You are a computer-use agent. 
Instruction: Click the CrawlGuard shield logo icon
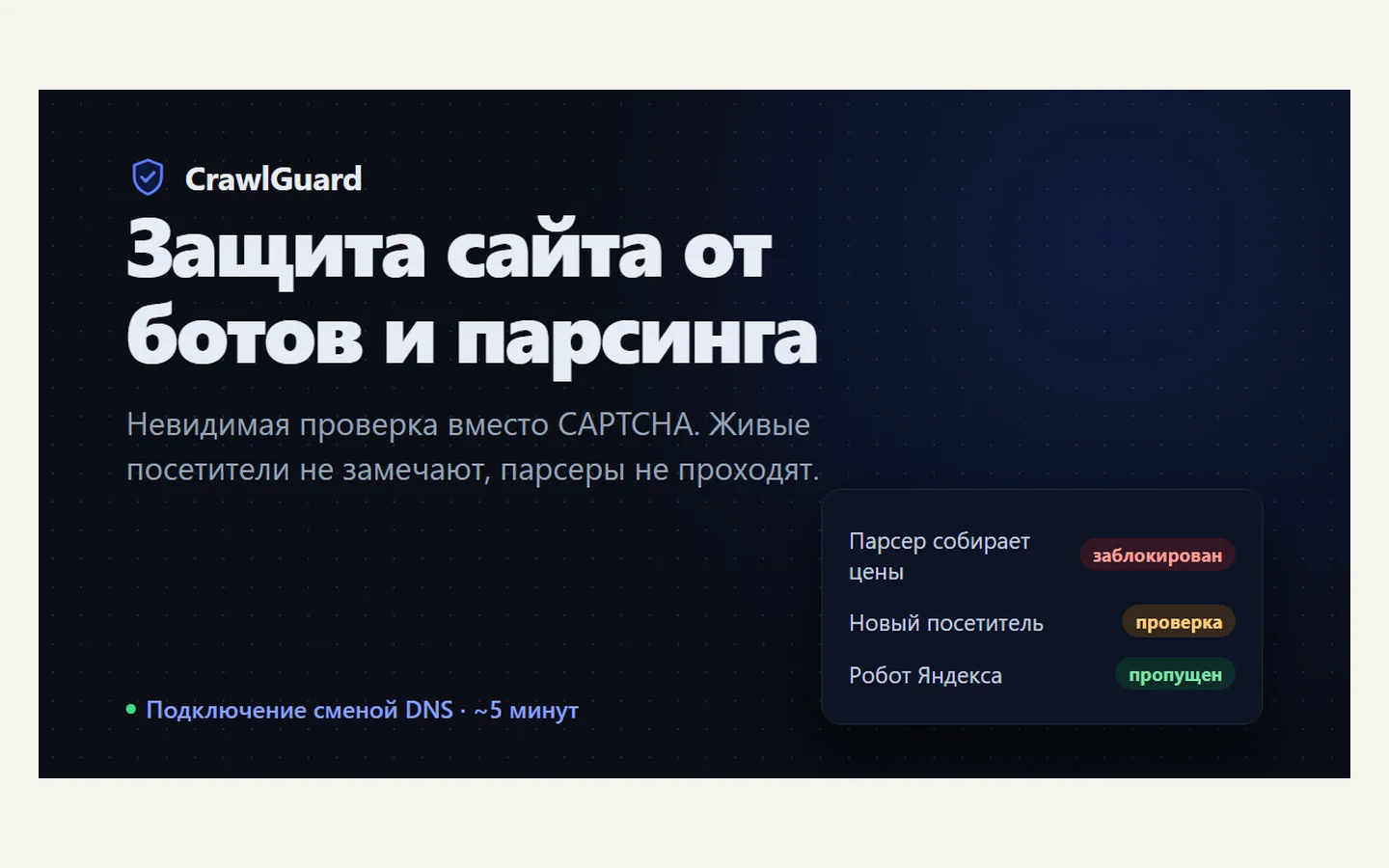[x=148, y=177]
